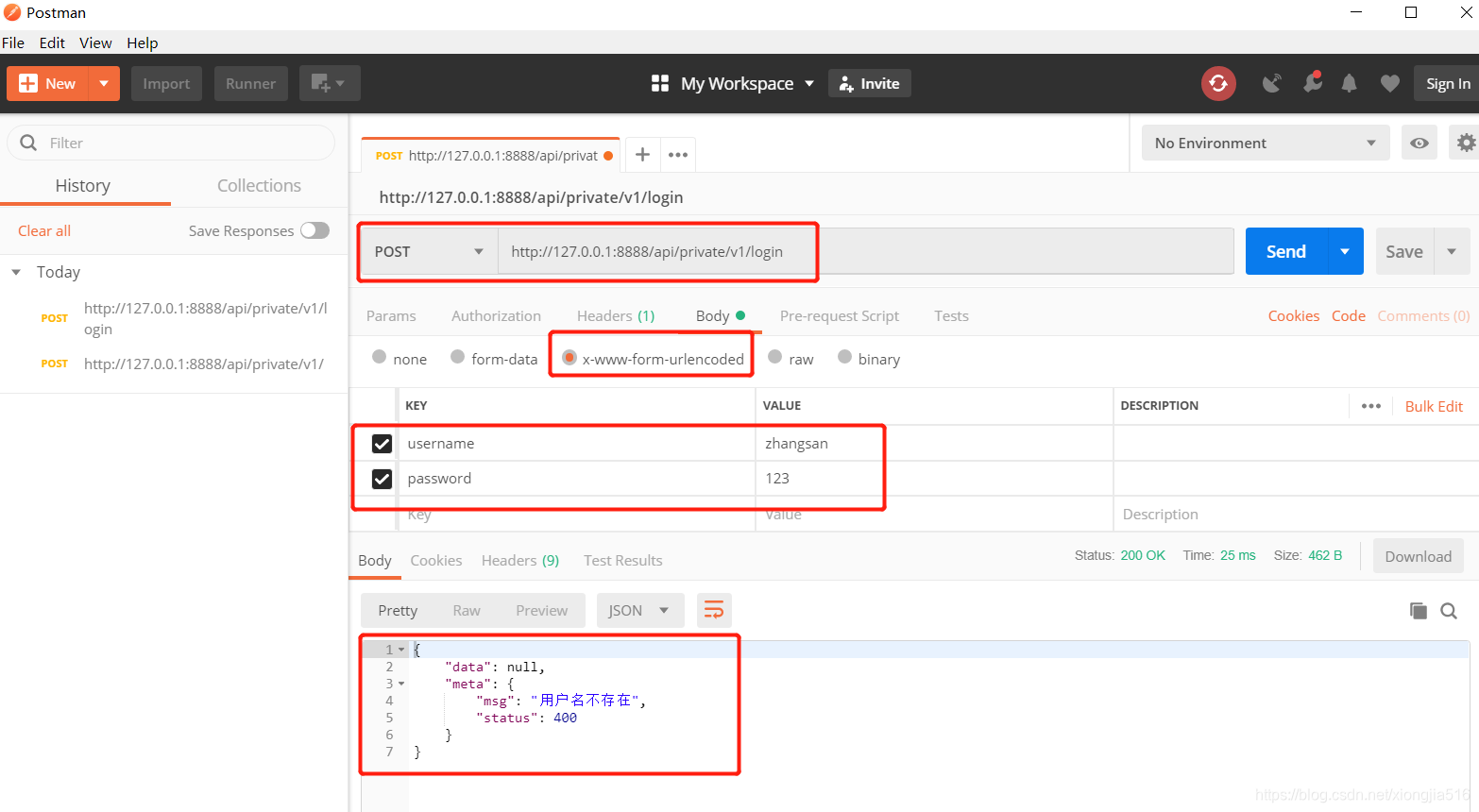Image resolution: width=1479 pixels, height=812 pixels.
Task: Click the Download response button
Action: [1418, 556]
